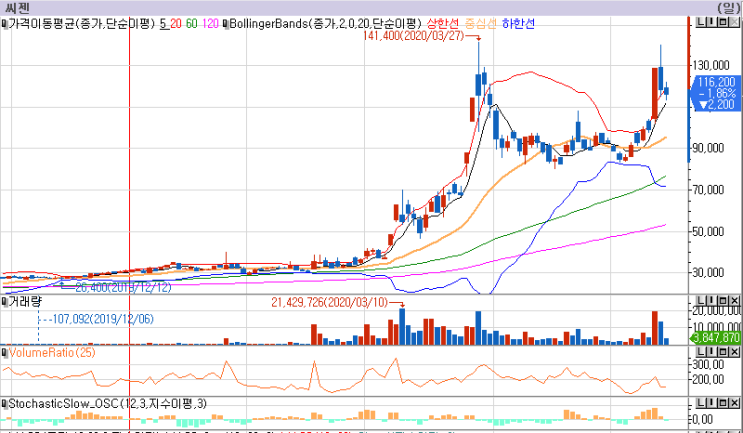Click the L button on the price chart panel
743x433 pixels.
click(701, 22)
